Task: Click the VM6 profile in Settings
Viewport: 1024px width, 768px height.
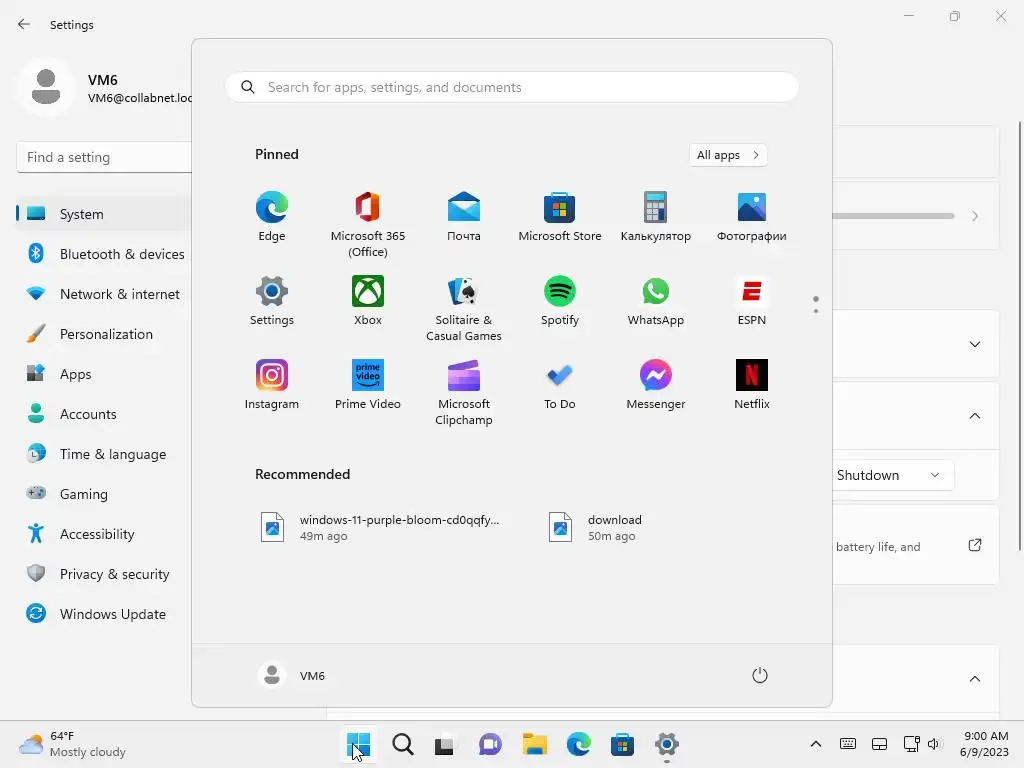Action: pyautogui.click(x=104, y=88)
